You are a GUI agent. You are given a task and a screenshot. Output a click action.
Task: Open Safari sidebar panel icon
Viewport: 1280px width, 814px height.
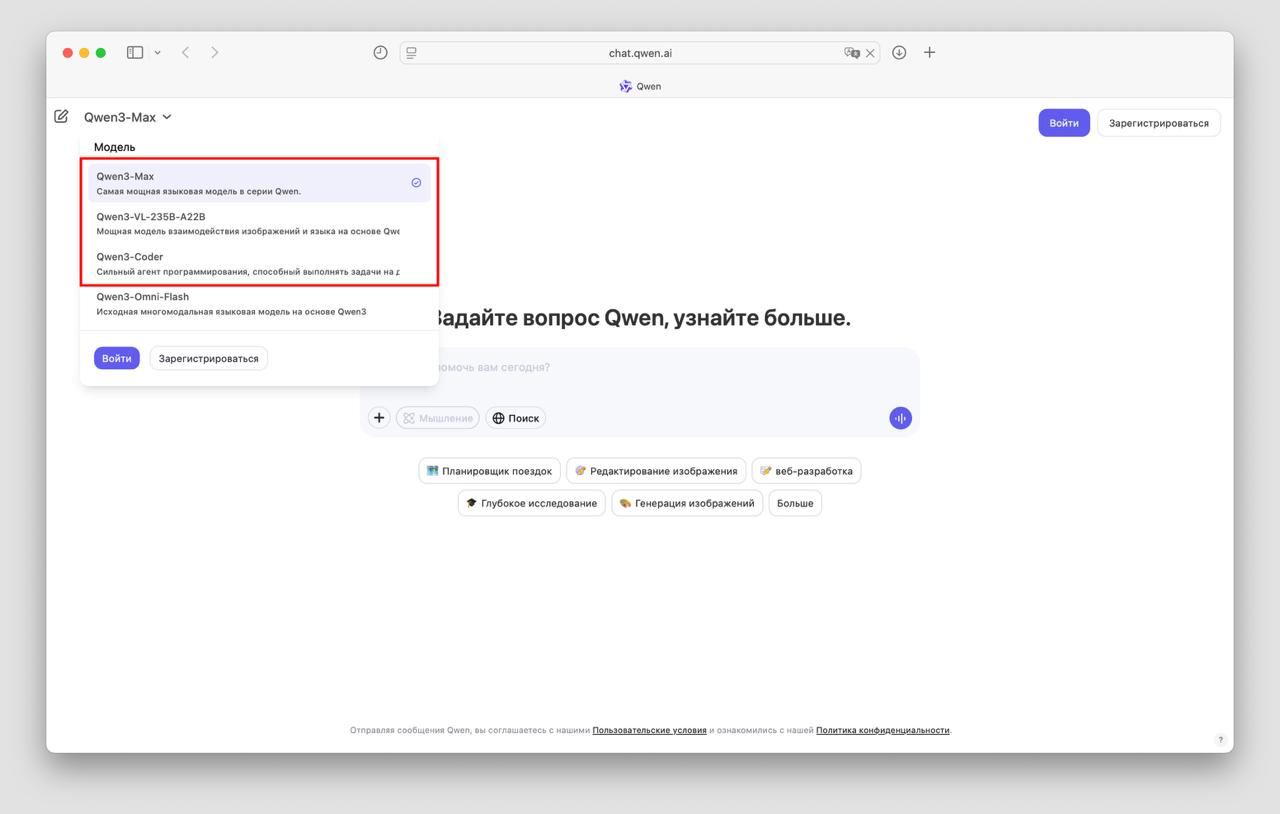click(135, 53)
